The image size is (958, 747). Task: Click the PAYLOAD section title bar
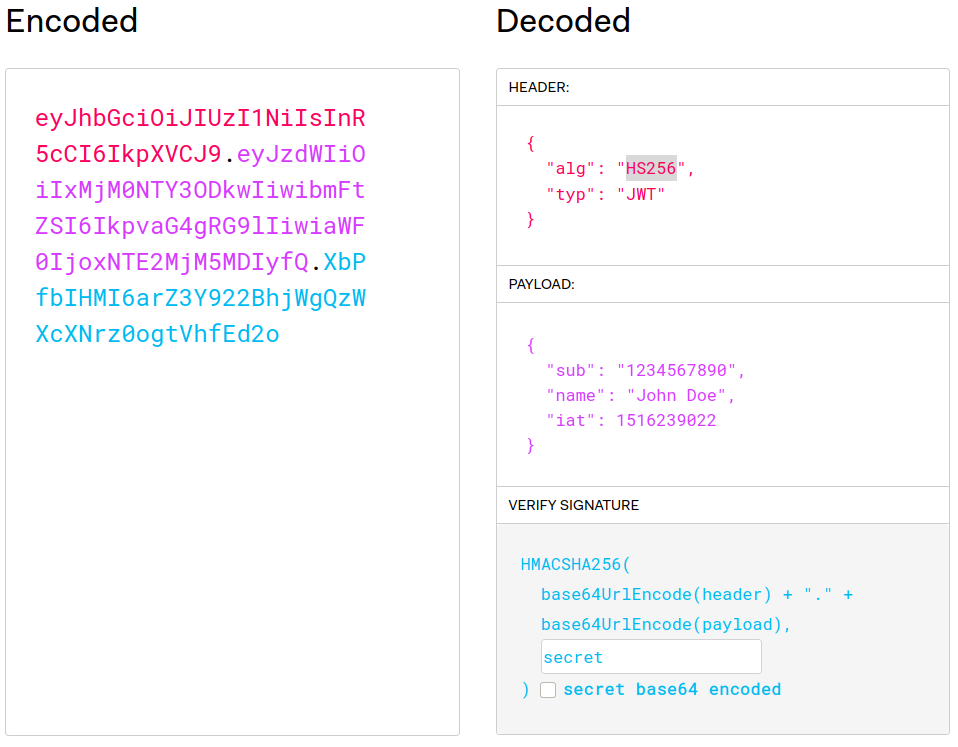pos(543,284)
